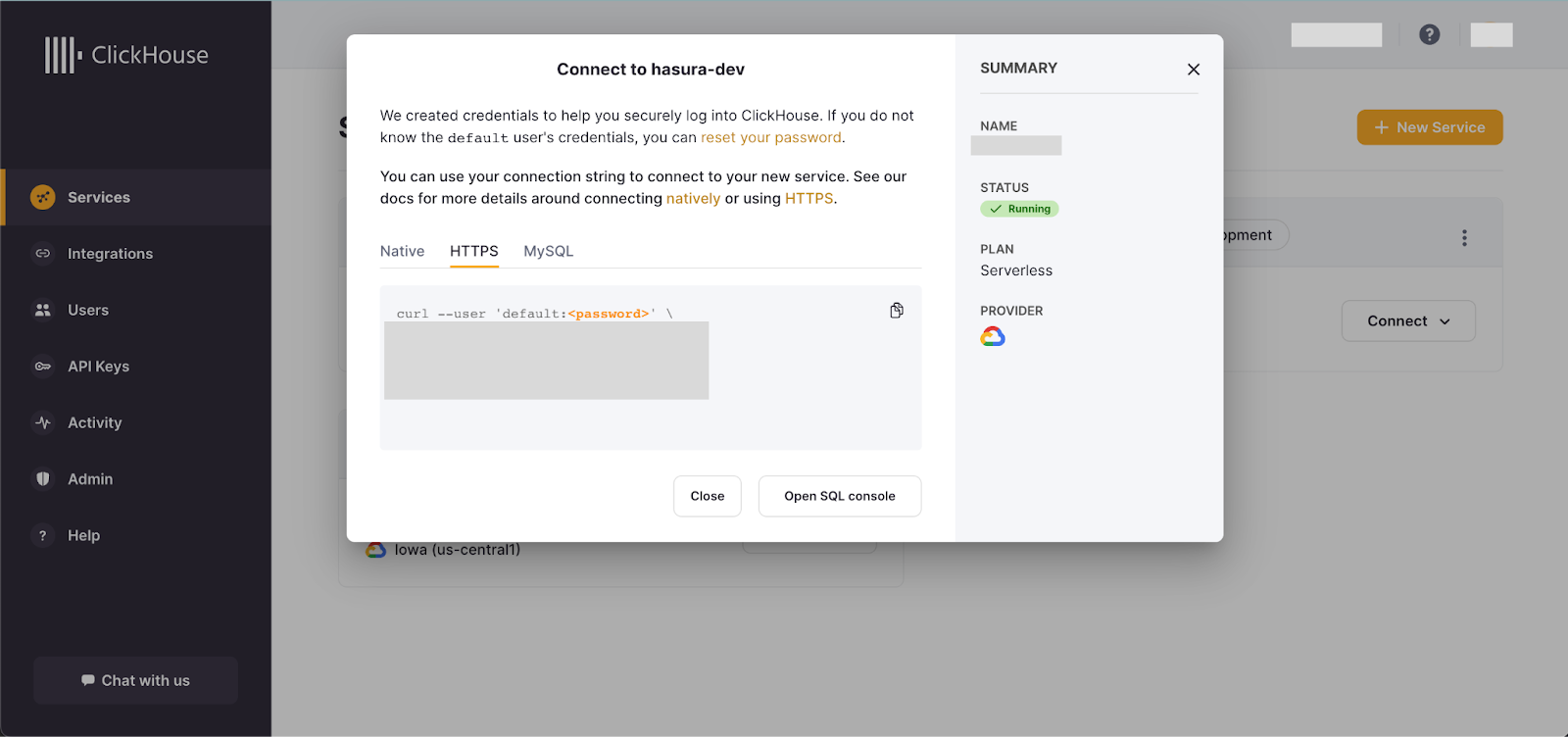1568x737 pixels.
Task: Copy the curl connection command
Action: [x=897, y=311]
